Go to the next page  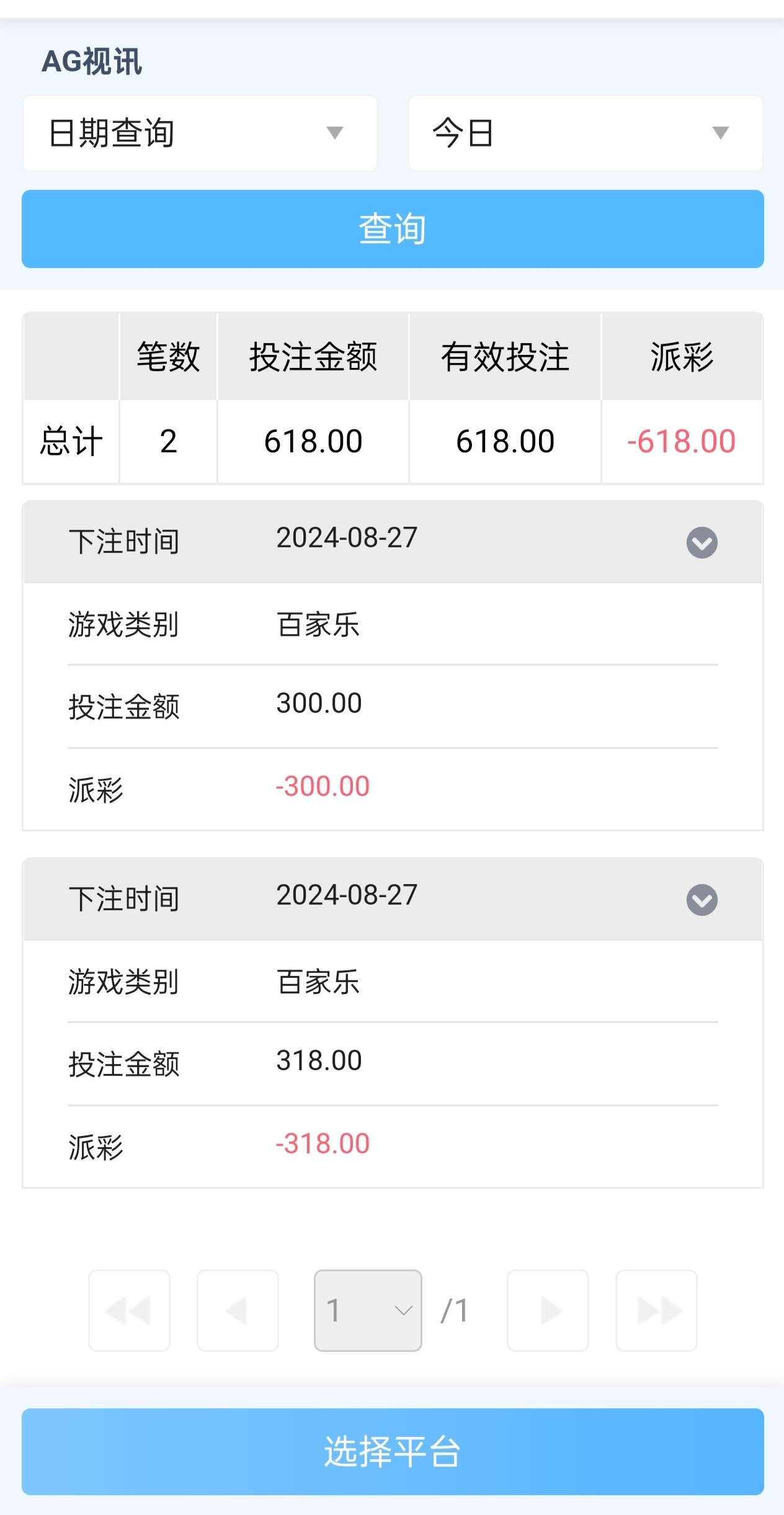(548, 1310)
